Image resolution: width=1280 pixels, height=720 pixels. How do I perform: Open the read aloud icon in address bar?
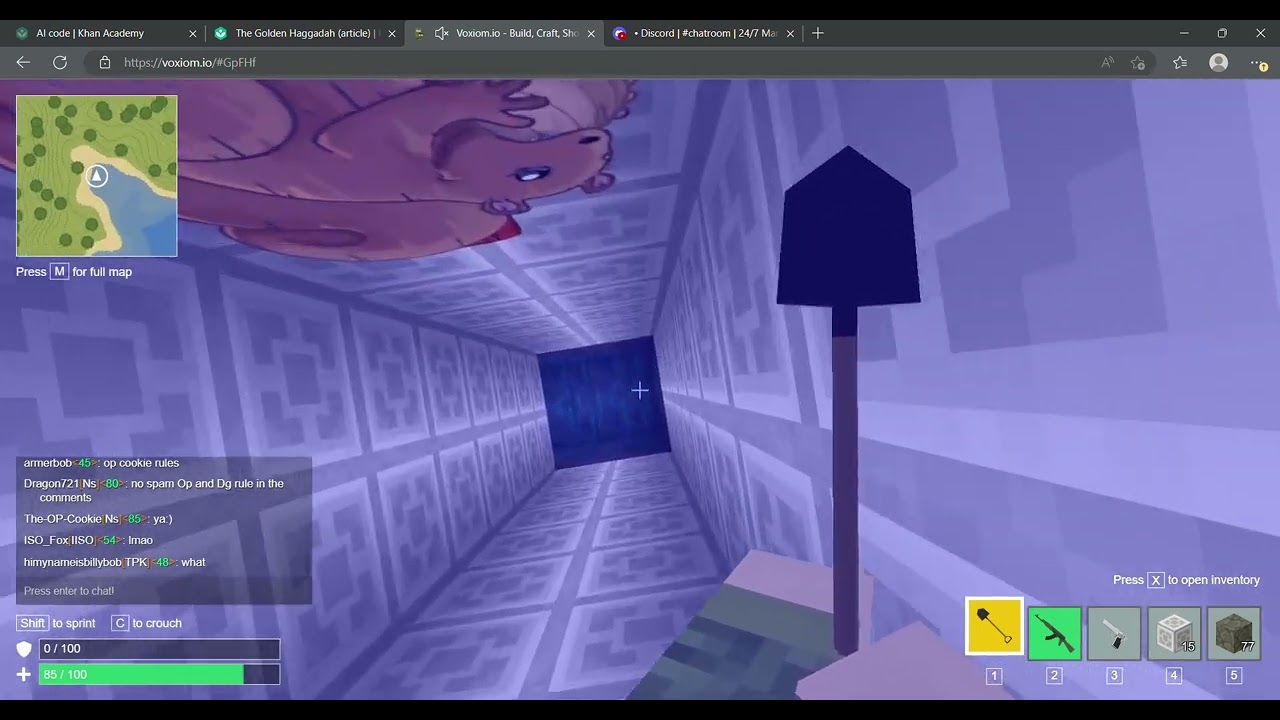pos(1107,62)
